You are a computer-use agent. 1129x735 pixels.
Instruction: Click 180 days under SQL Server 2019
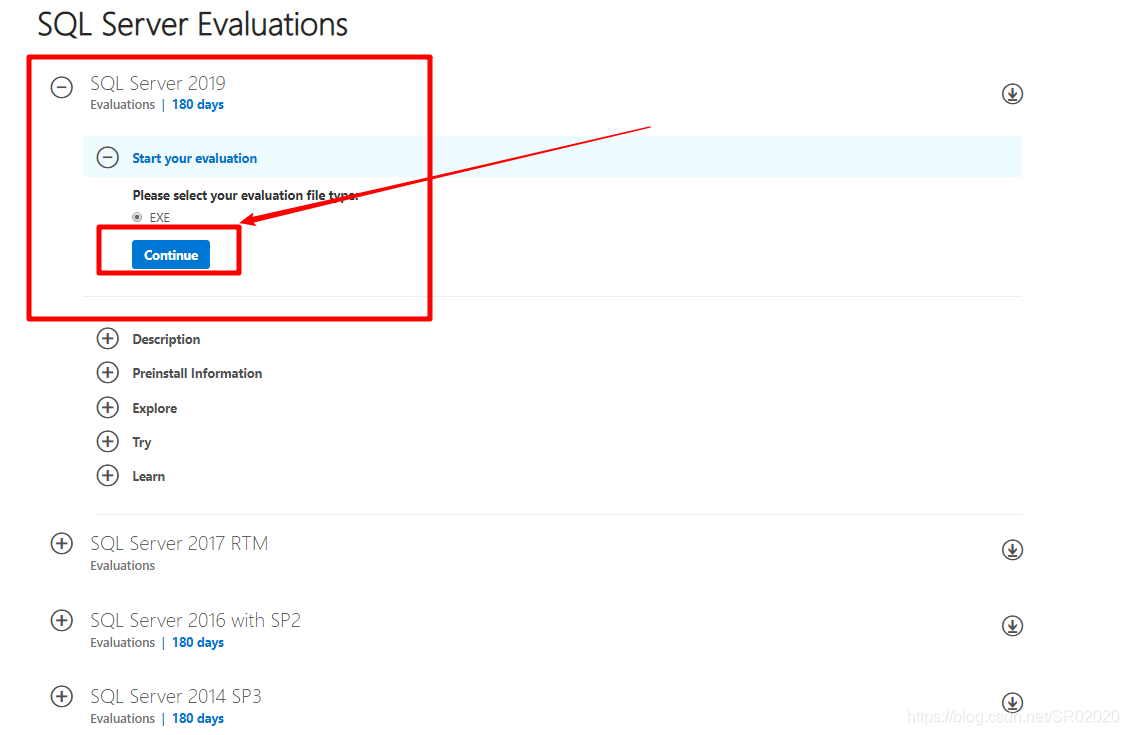(x=198, y=104)
